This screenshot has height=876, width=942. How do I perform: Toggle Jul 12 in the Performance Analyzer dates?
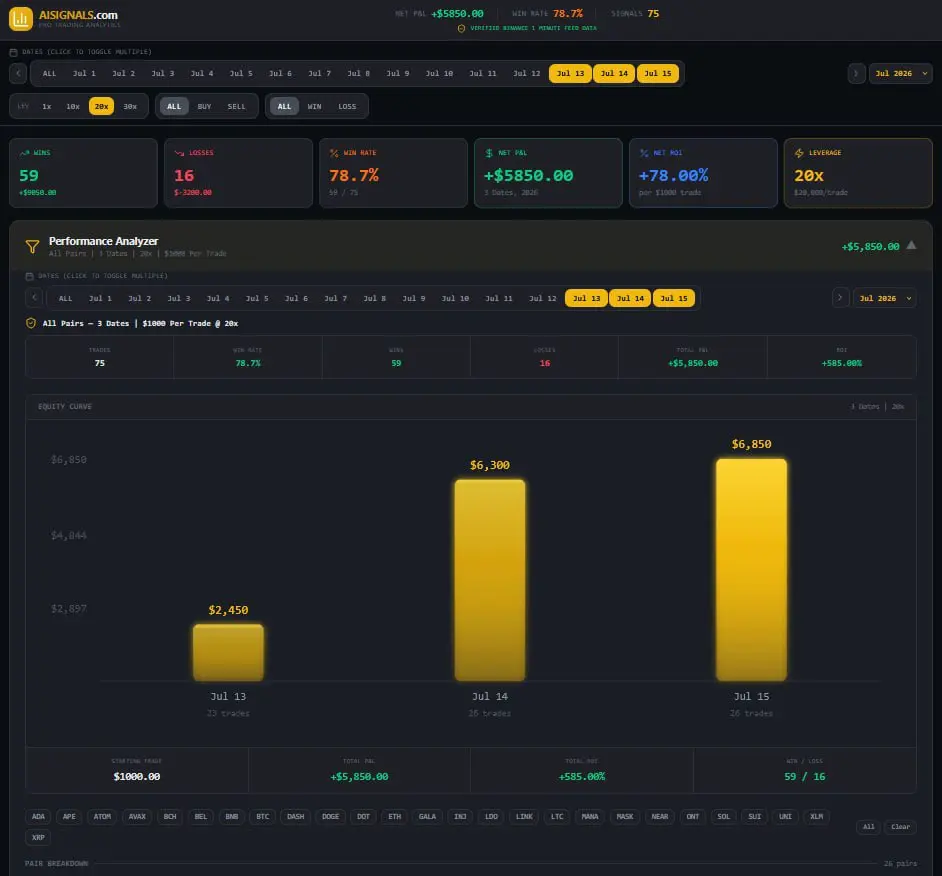click(x=542, y=299)
